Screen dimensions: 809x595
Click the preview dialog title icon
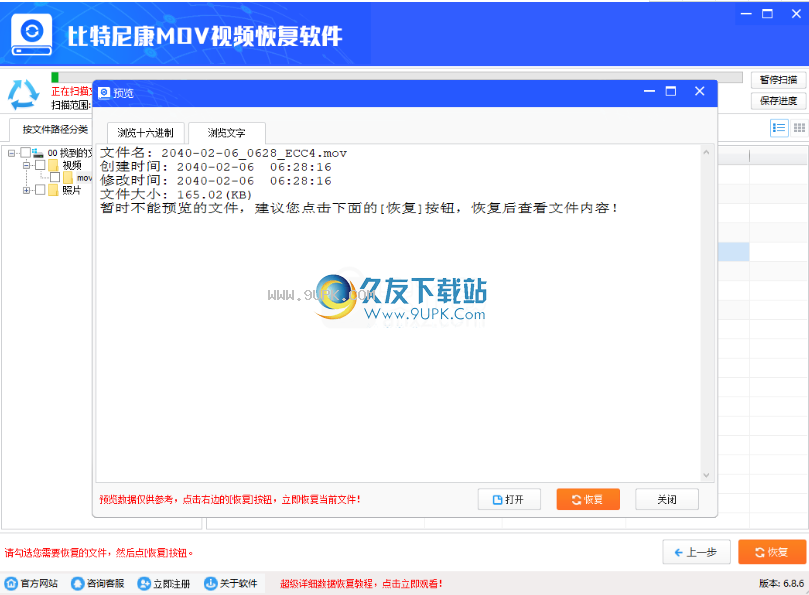pos(104,92)
